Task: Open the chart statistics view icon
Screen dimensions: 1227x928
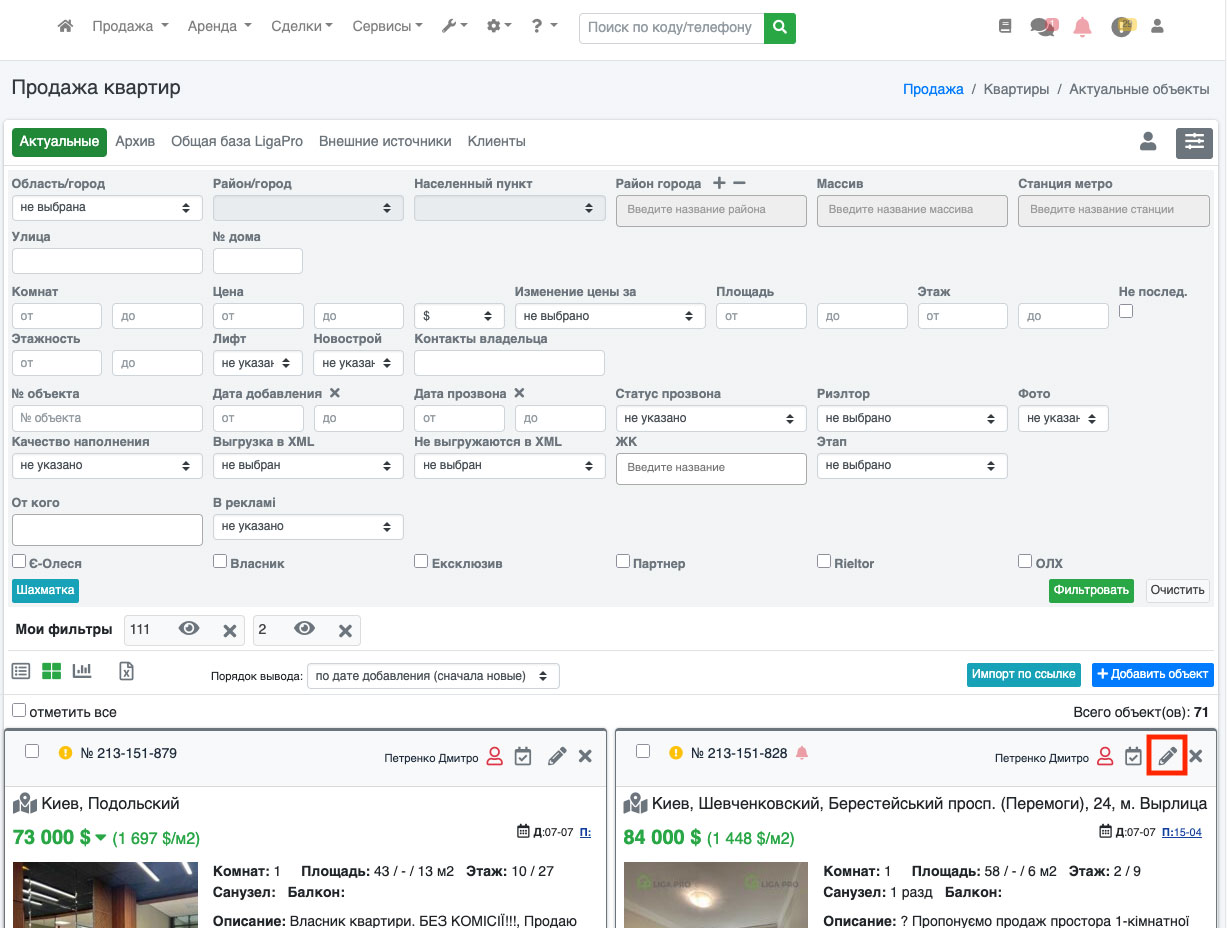Action: click(82, 671)
